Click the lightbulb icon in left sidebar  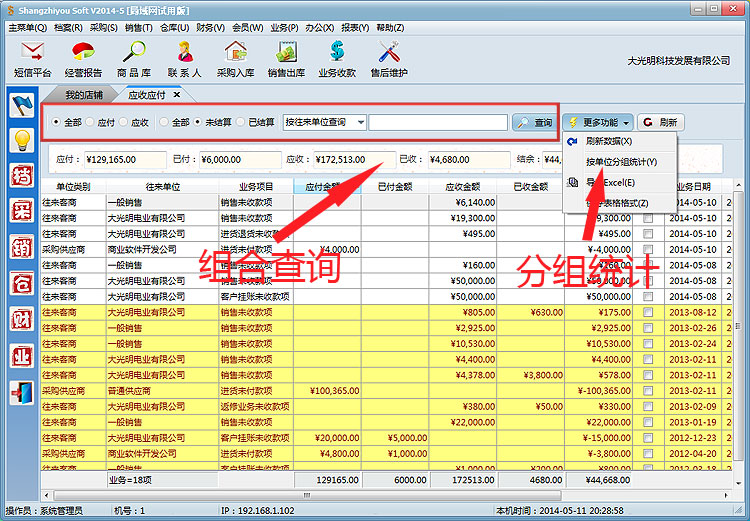point(20,140)
